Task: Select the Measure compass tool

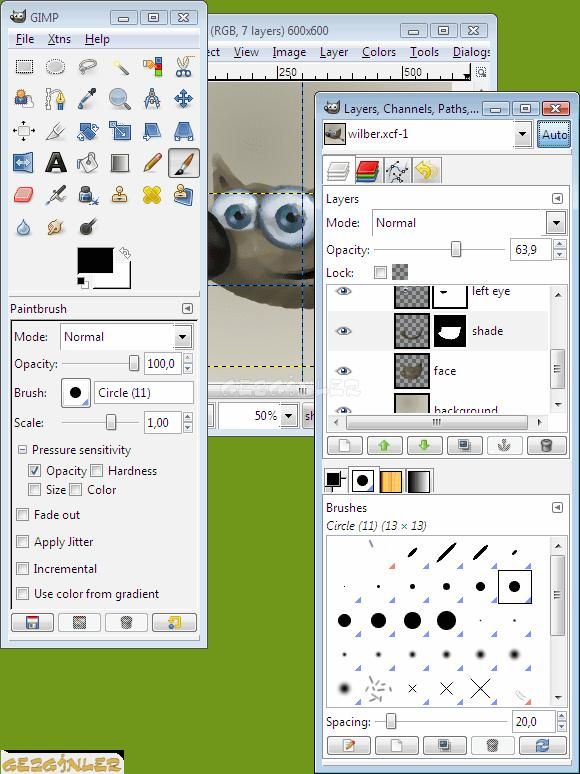Action: [x=152, y=99]
